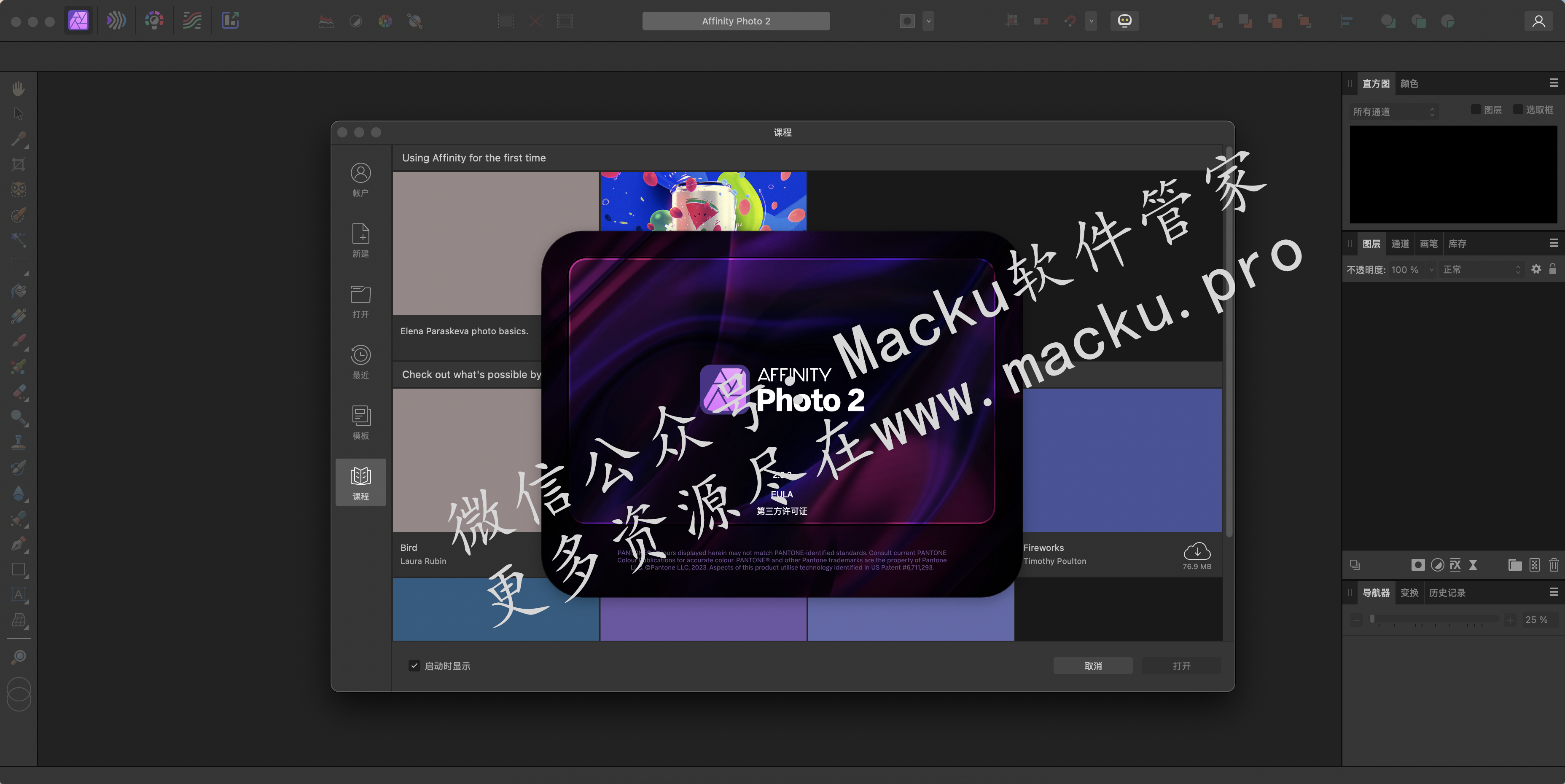Switch to the 库存 tab
The image size is (1565, 784).
(1457, 244)
